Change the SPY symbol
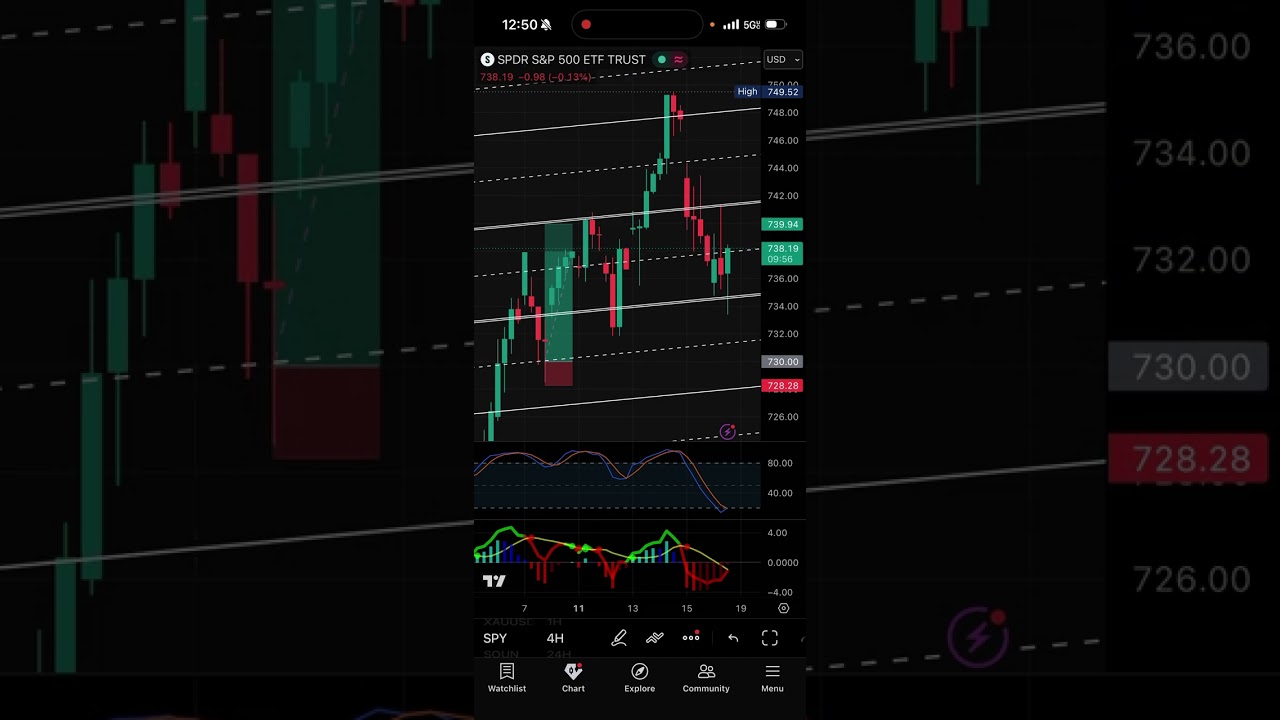Image resolution: width=1280 pixels, height=720 pixels. 495,638
